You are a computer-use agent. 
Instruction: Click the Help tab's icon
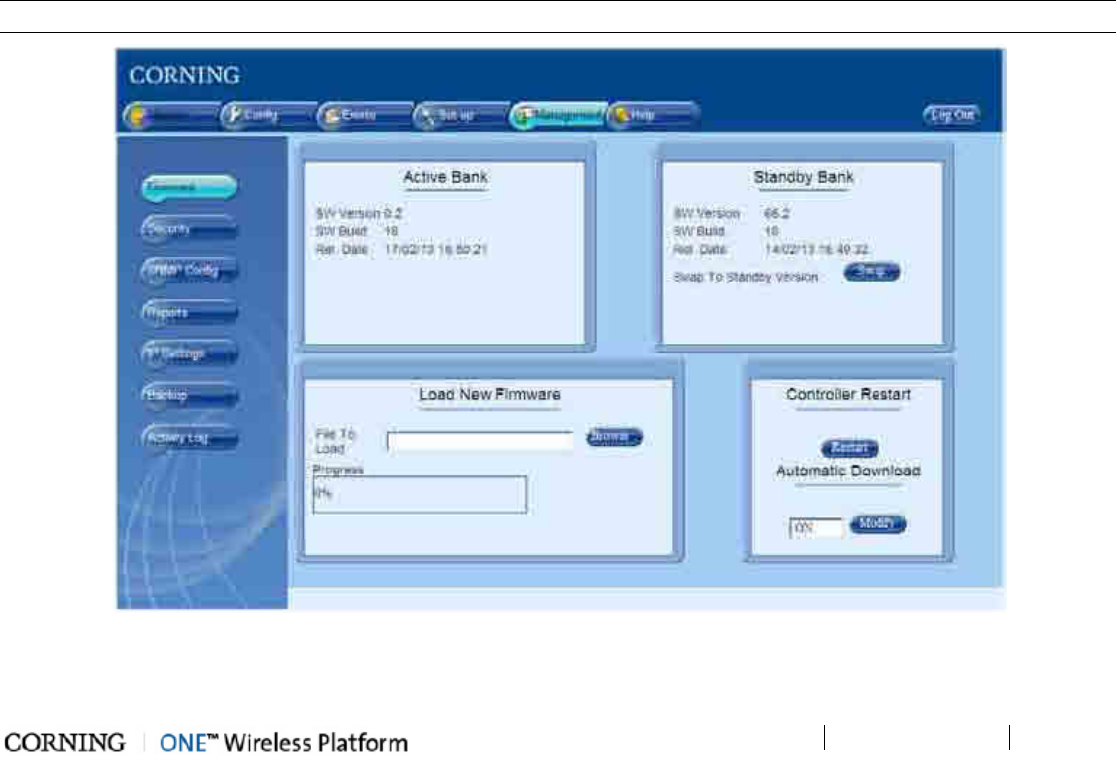pos(621,115)
